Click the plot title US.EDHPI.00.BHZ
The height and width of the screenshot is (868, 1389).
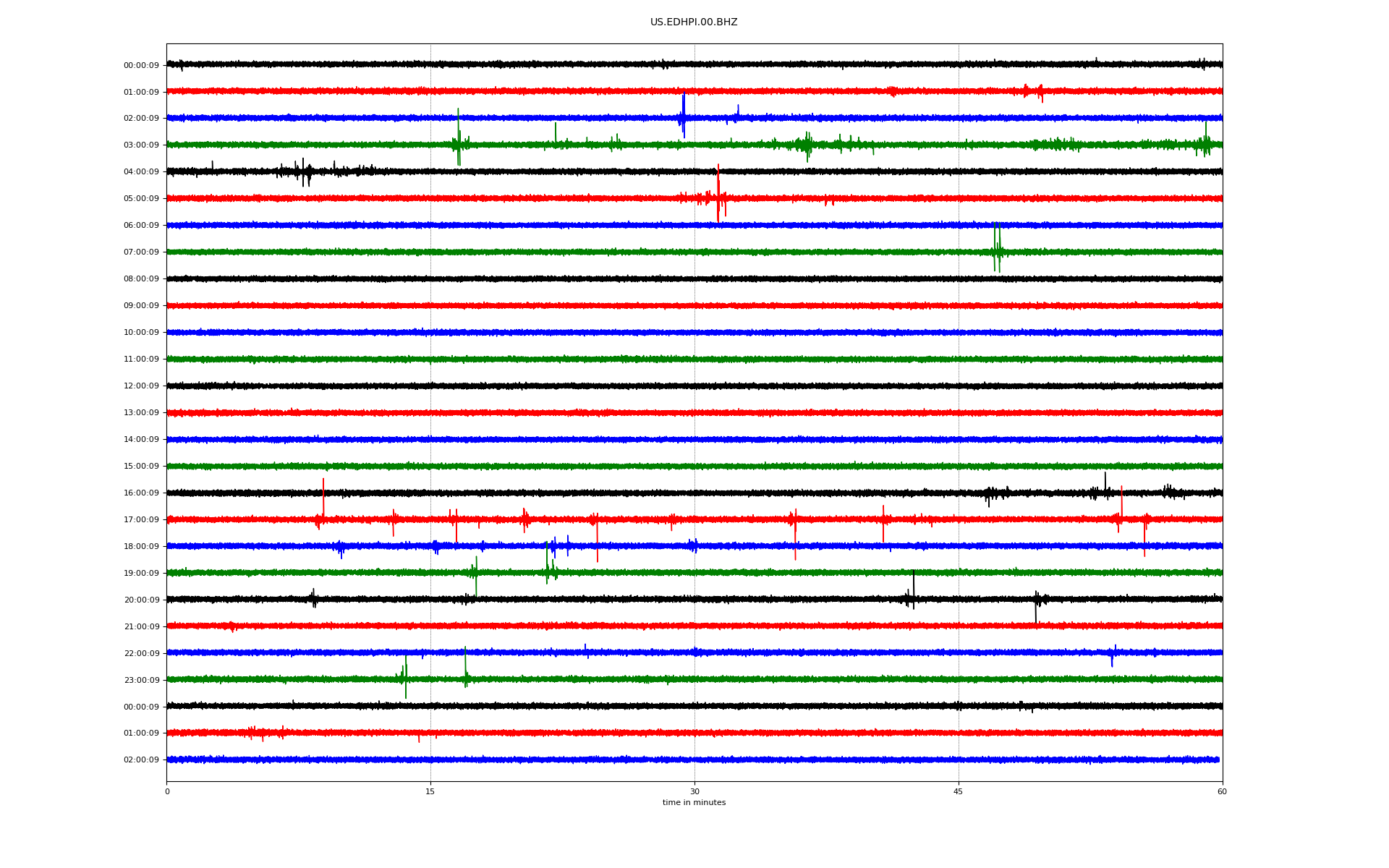(x=693, y=22)
